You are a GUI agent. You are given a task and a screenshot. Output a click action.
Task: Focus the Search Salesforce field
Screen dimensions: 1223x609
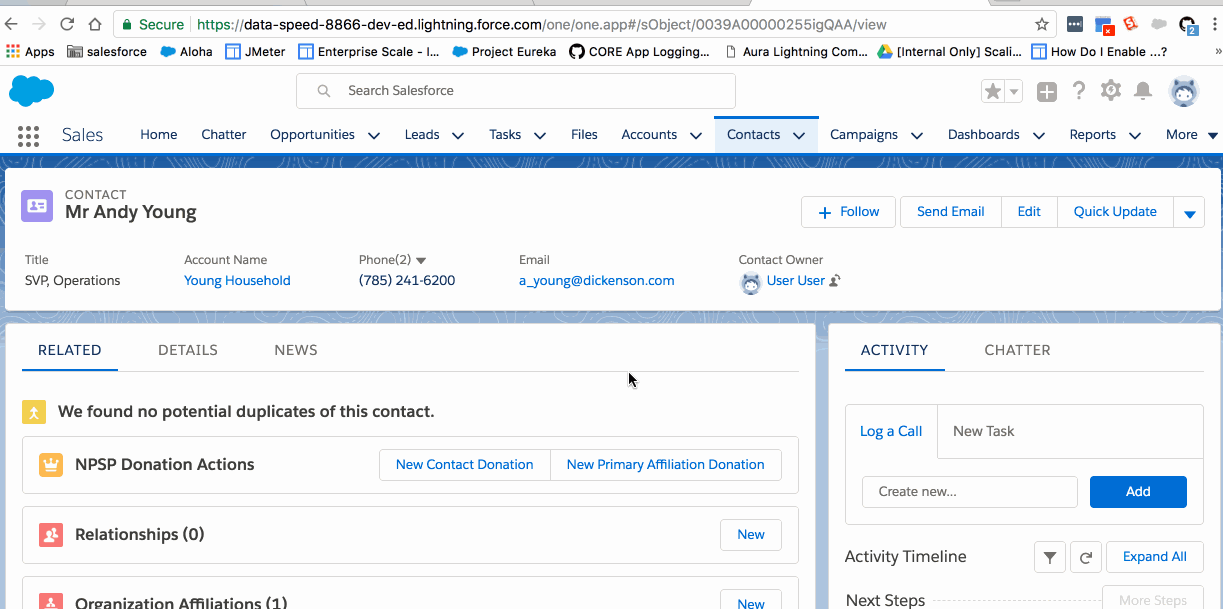coord(516,91)
